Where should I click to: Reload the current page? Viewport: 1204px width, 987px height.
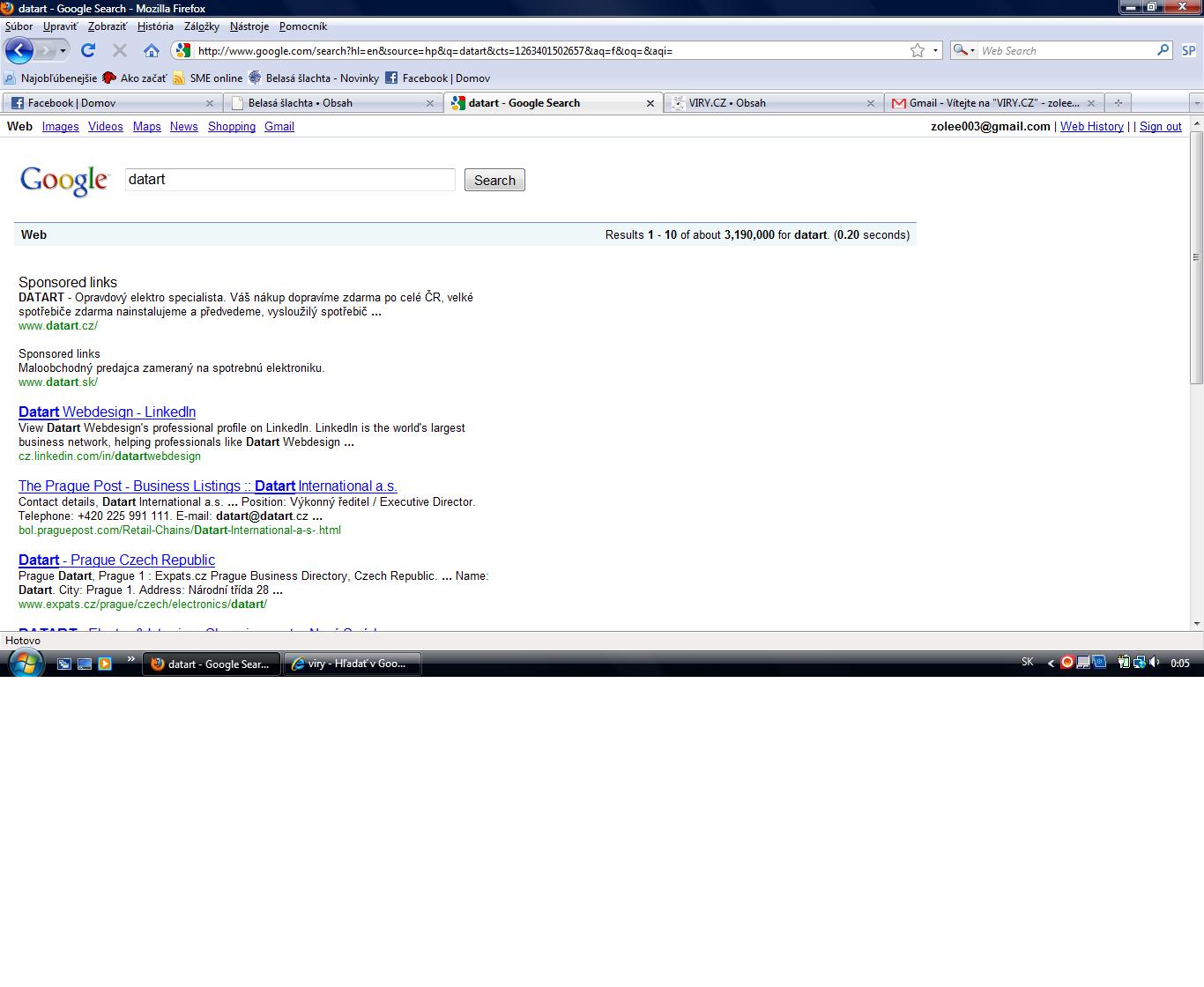(x=88, y=50)
